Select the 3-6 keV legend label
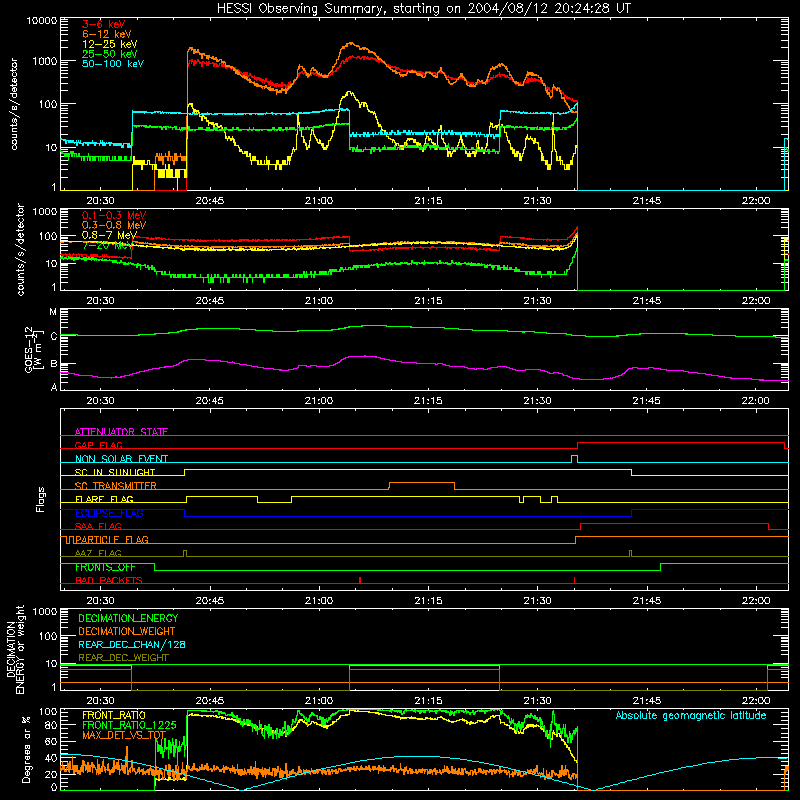This screenshot has width=800, height=800. coord(103,24)
